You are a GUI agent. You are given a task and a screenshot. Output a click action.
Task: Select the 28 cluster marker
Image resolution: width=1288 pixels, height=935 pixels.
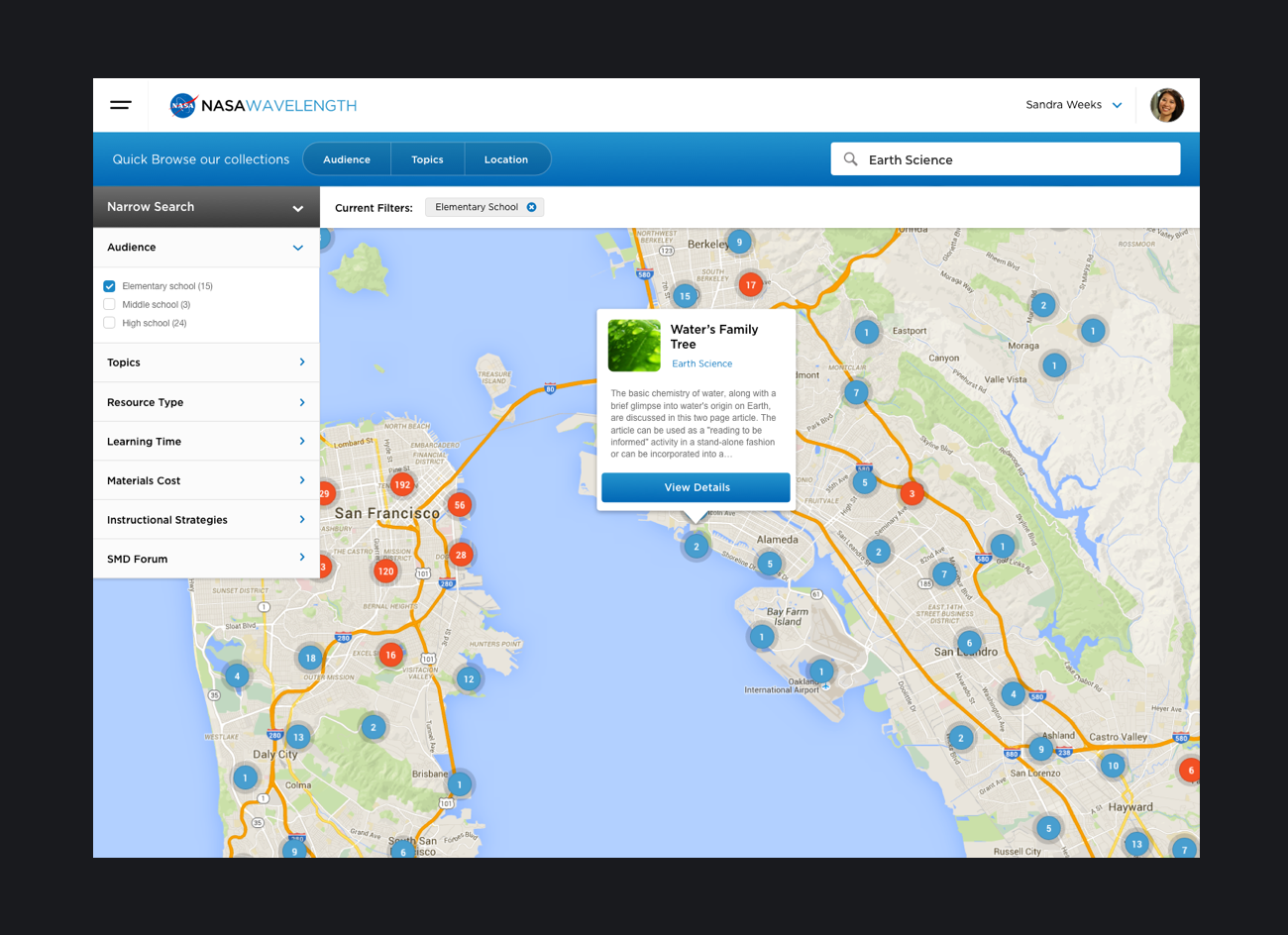tap(460, 555)
